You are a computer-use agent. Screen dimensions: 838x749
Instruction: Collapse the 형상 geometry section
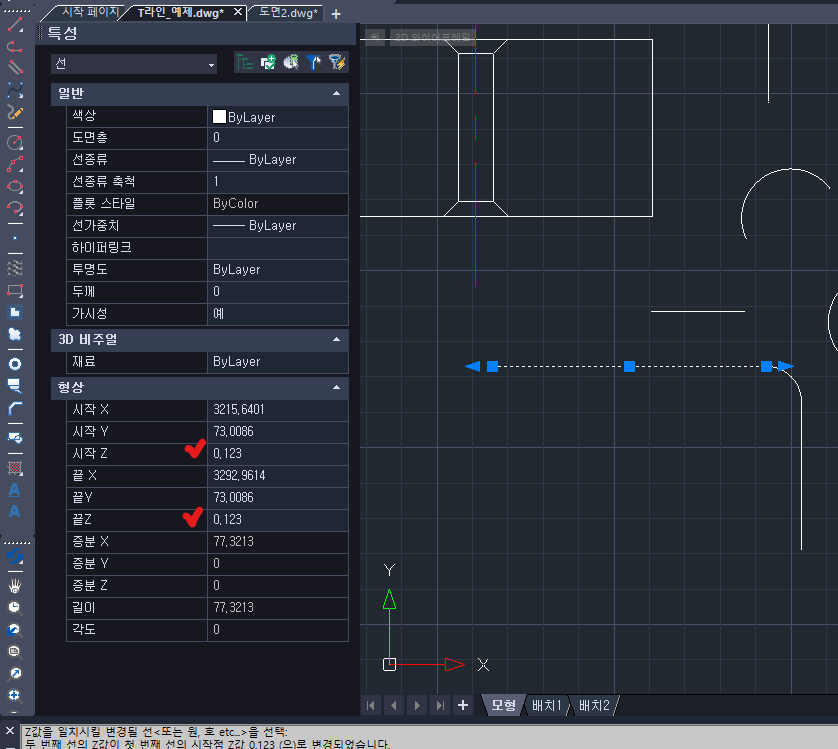coord(336,386)
